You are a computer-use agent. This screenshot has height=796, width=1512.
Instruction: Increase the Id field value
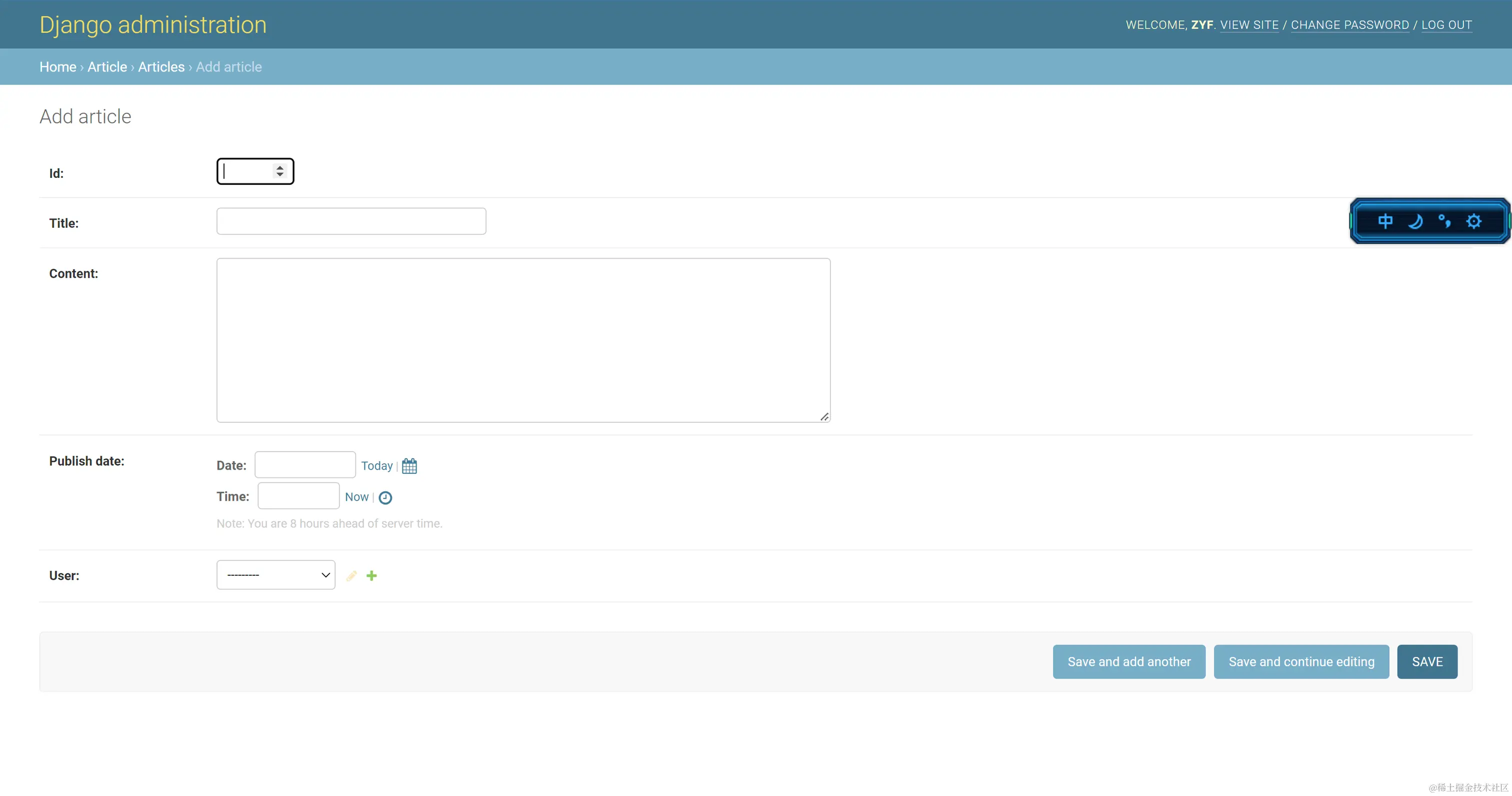point(280,167)
